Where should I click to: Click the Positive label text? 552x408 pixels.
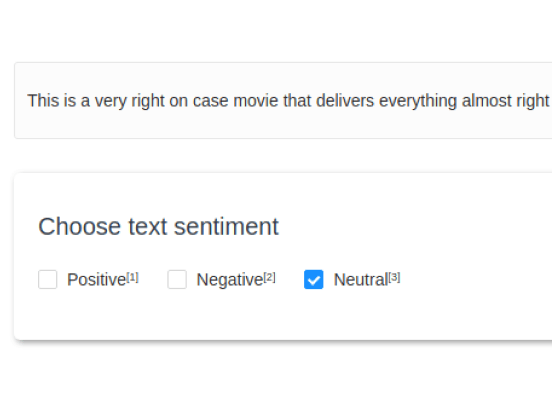coord(96,280)
